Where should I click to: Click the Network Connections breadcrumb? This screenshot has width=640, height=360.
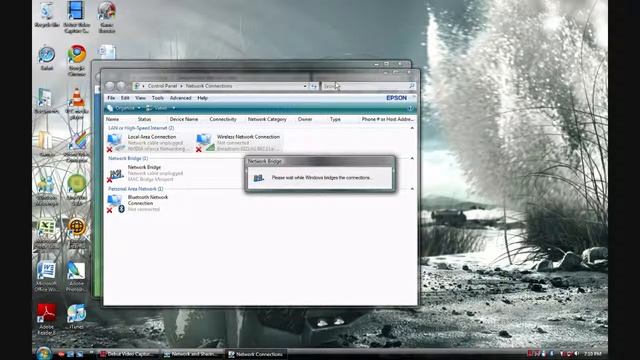coord(209,86)
